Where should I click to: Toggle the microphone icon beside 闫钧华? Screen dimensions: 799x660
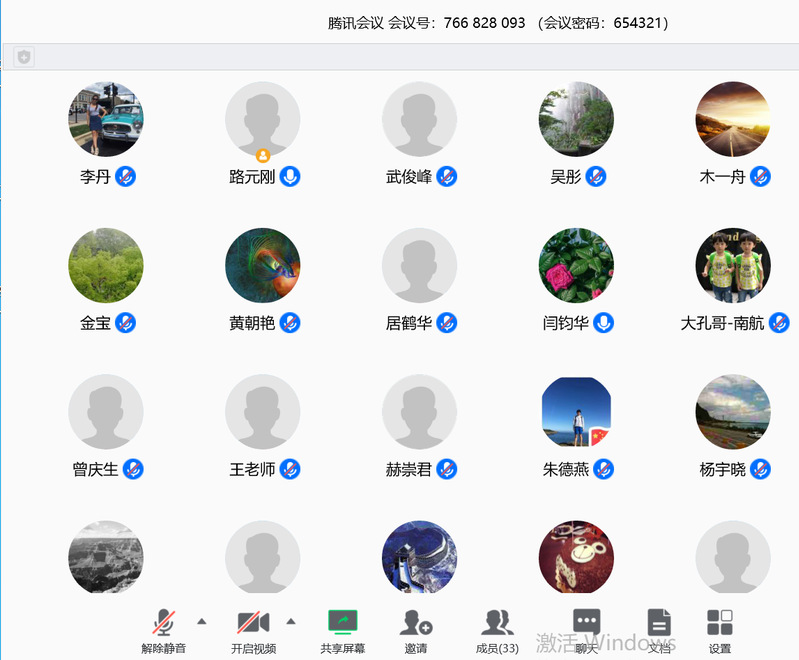point(603,323)
